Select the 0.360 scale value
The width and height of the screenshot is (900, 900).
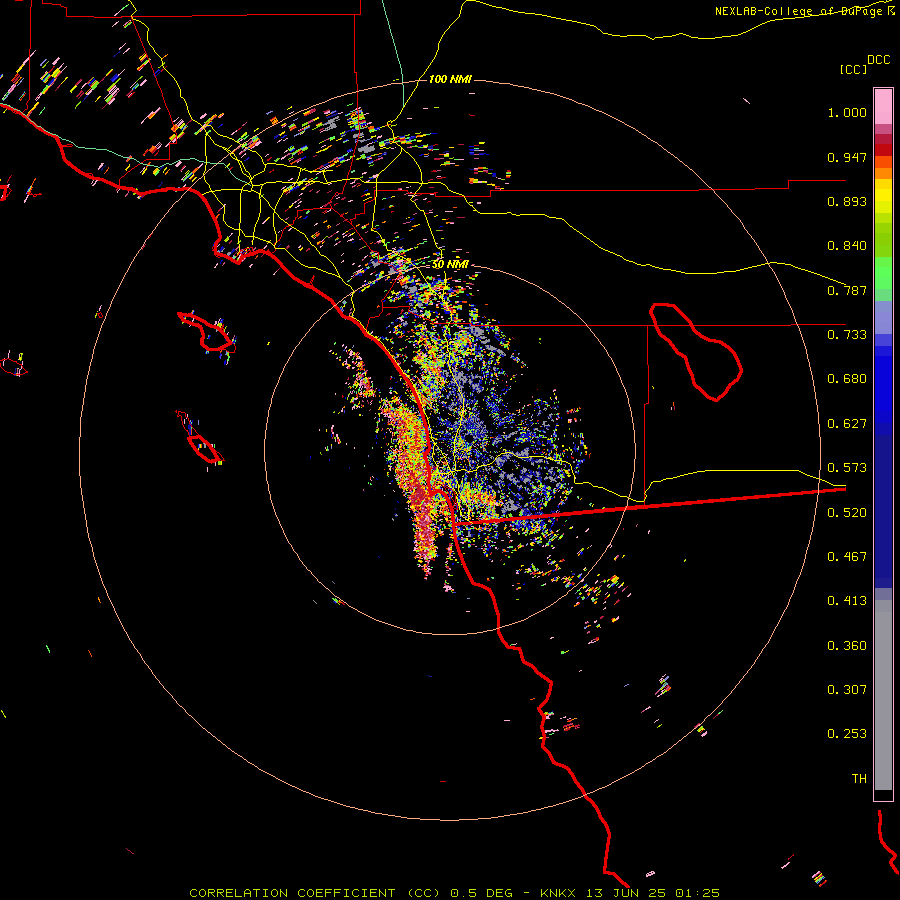point(847,646)
